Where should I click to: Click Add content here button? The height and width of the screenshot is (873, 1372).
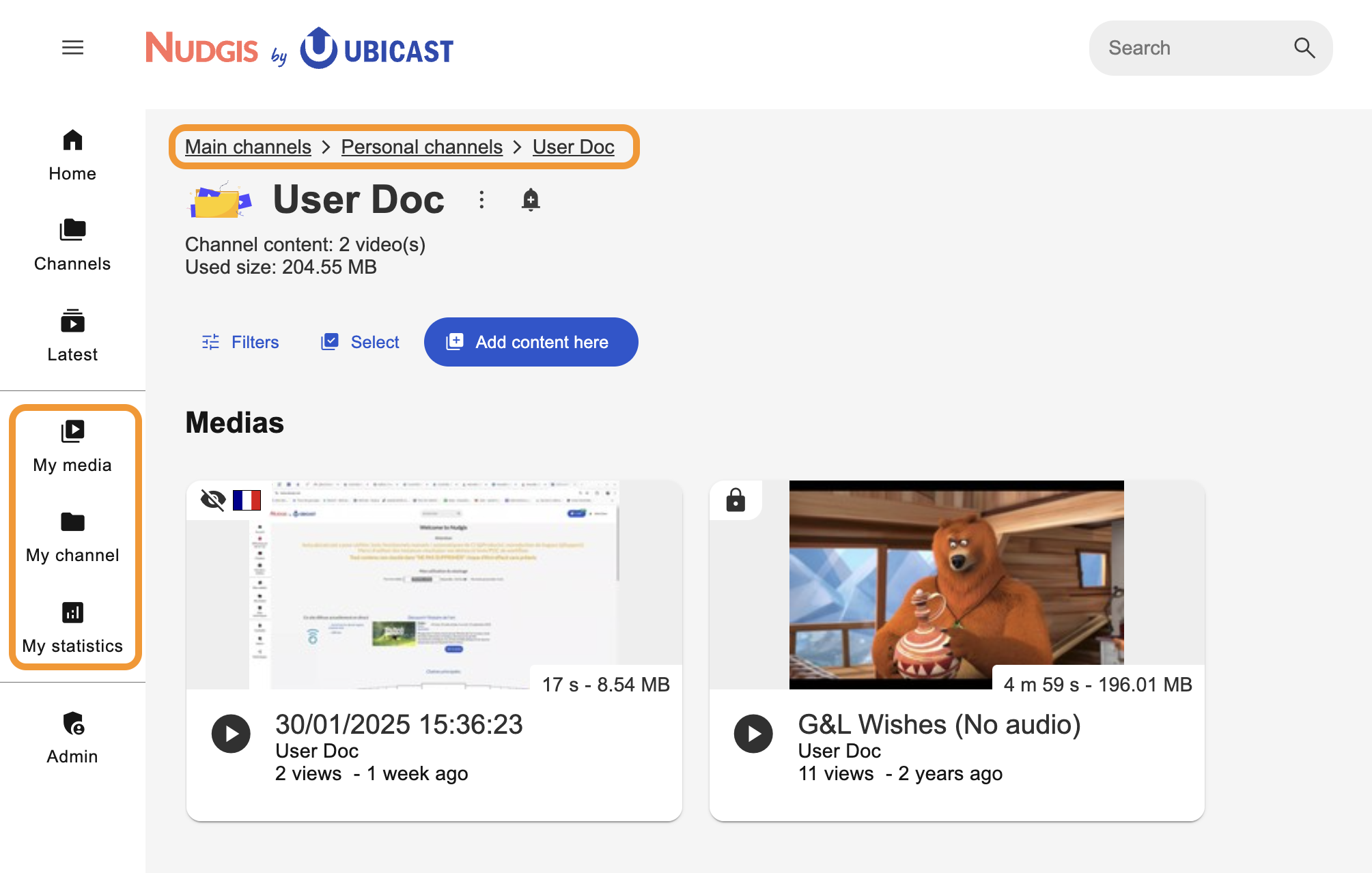click(531, 342)
